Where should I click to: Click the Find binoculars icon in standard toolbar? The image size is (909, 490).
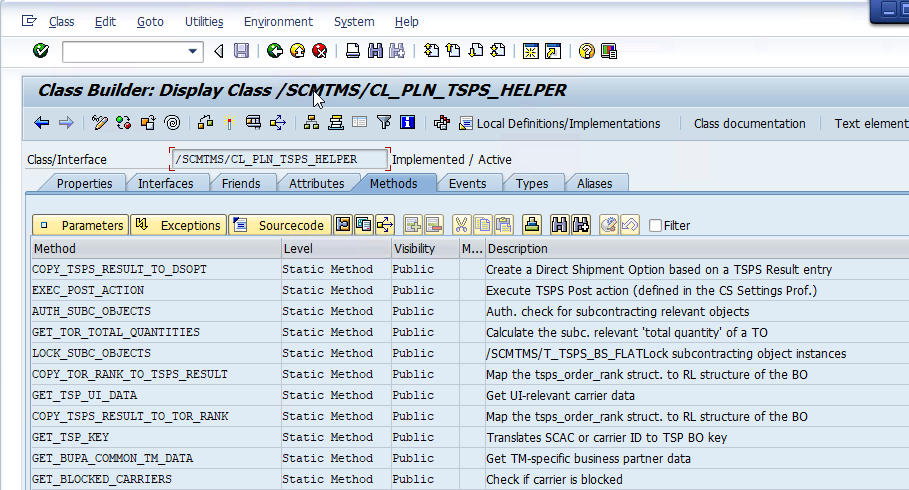pyautogui.click(x=375, y=51)
